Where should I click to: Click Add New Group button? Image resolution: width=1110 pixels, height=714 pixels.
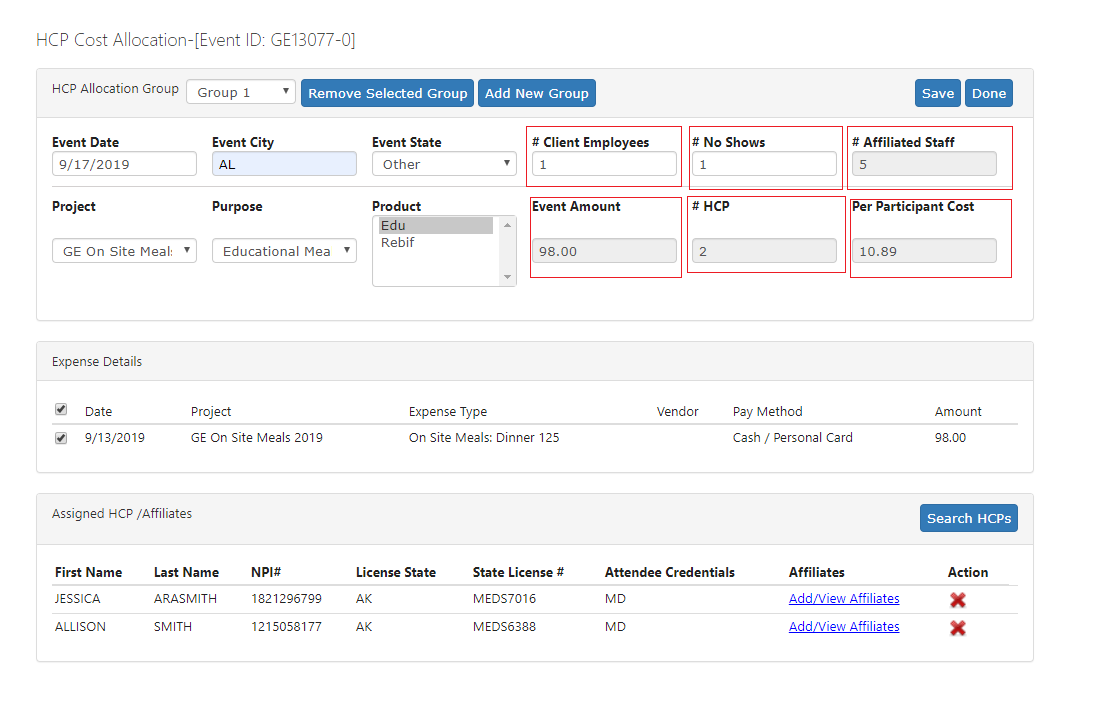(x=537, y=93)
